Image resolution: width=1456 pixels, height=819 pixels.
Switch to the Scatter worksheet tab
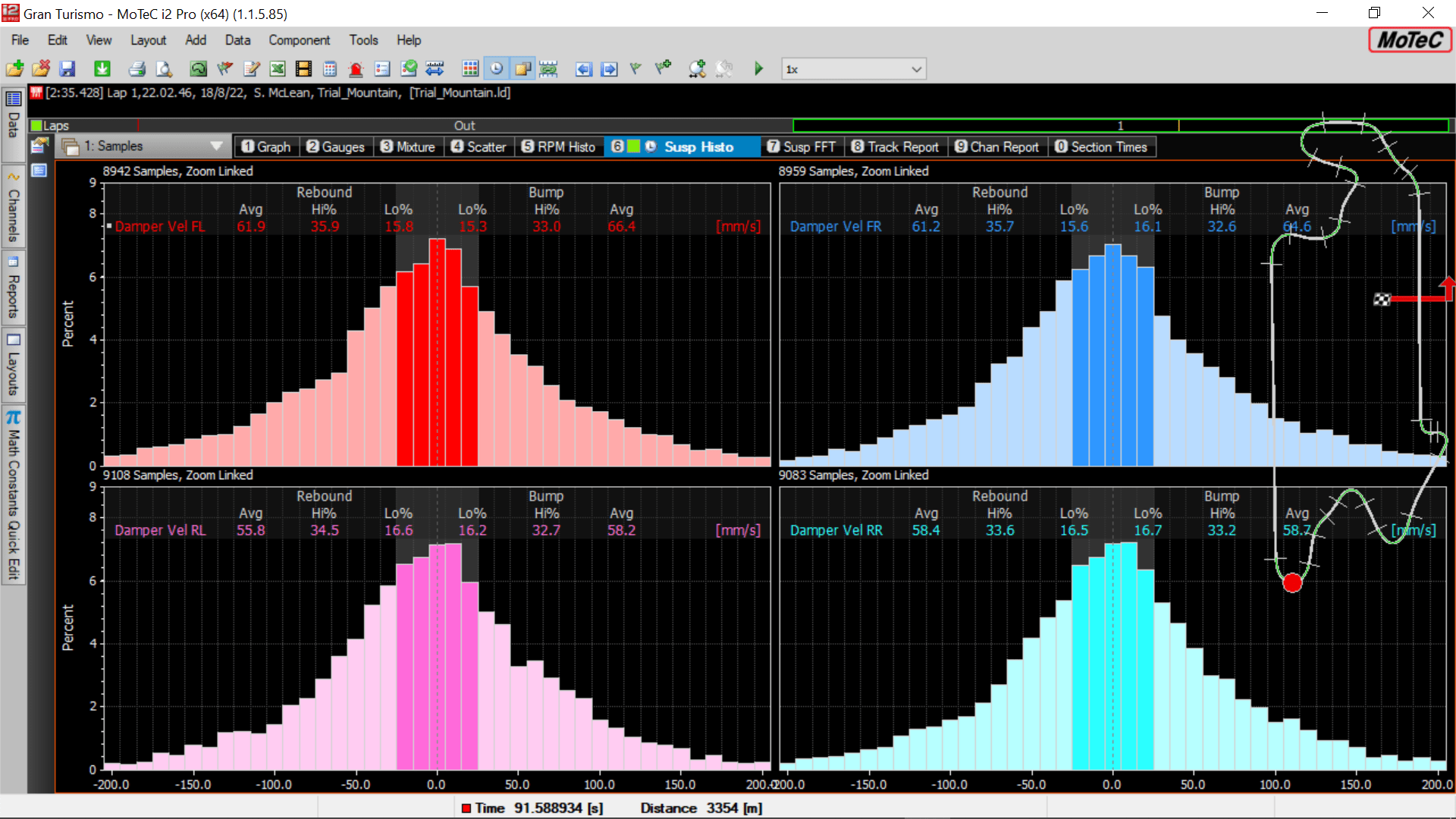click(479, 147)
